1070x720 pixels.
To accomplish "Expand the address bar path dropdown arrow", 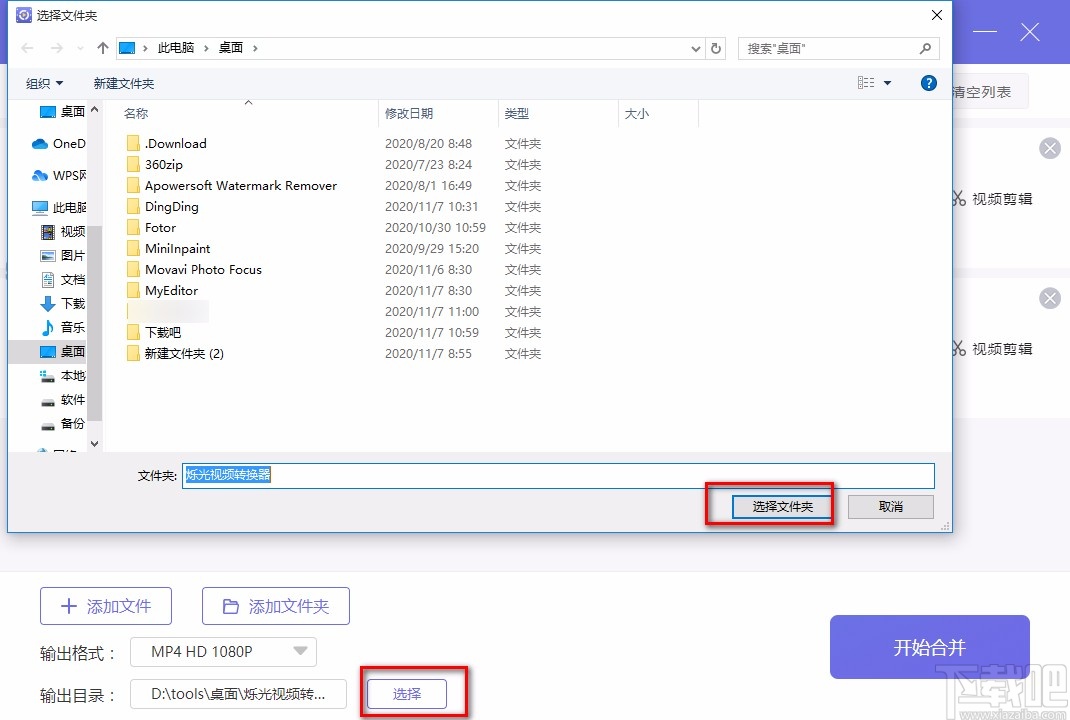I will (x=695, y=48).
